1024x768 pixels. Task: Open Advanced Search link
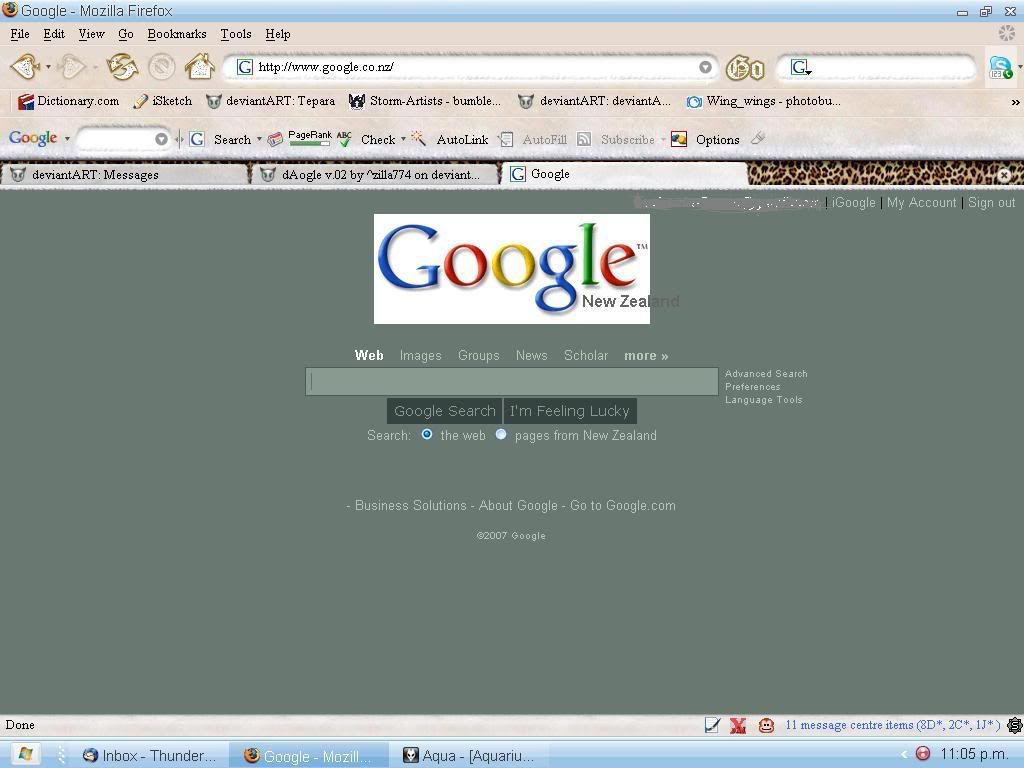pos(766,374)
